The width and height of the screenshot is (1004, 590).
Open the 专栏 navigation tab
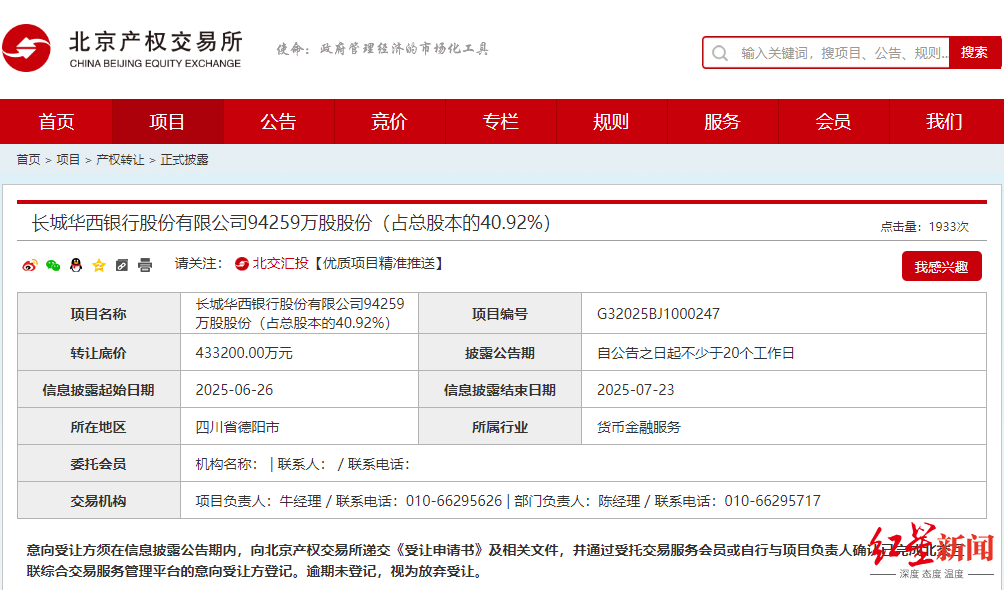500,122
